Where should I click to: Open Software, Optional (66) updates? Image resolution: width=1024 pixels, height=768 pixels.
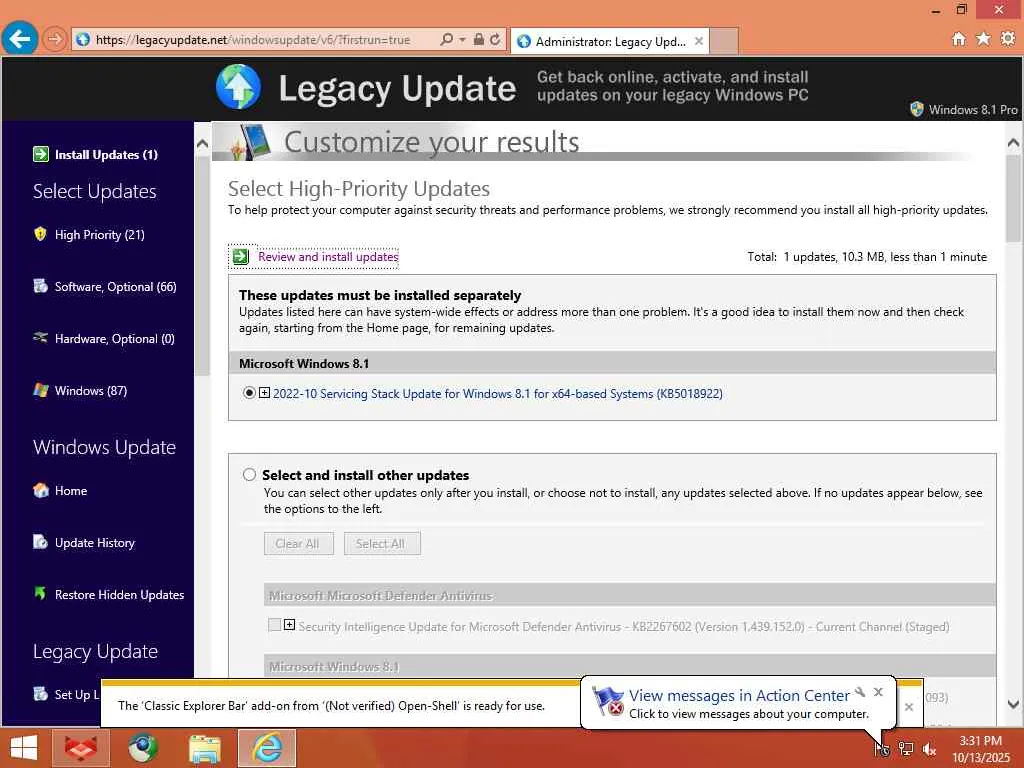click(x=116, y=287)
